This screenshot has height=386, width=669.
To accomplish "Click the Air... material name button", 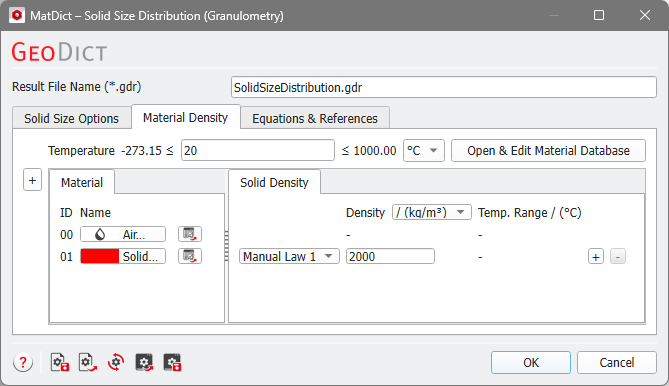I will coord(123,234).
